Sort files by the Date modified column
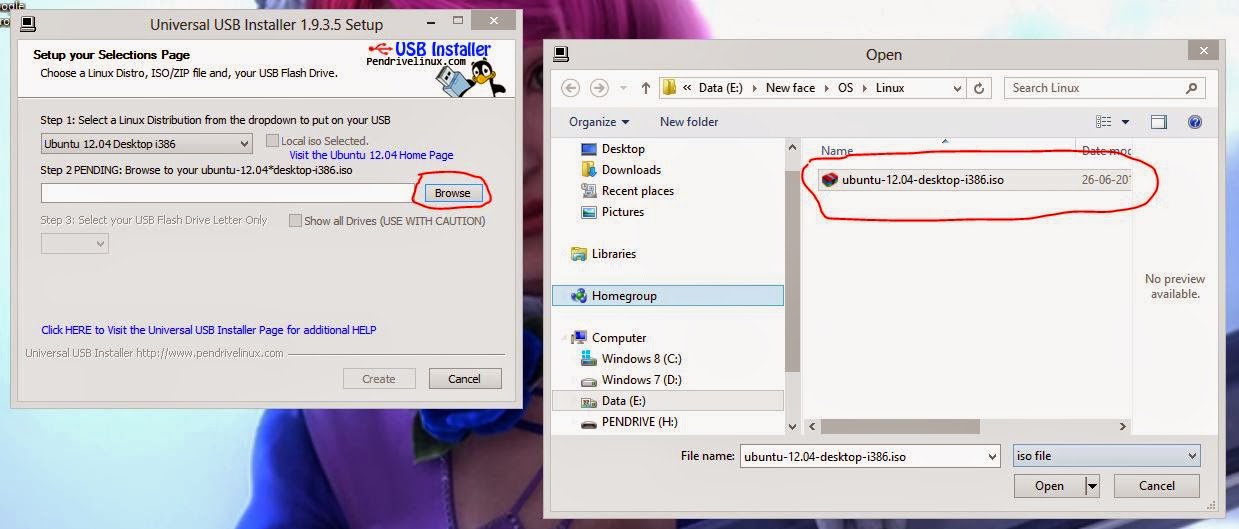 (1104, 151)
